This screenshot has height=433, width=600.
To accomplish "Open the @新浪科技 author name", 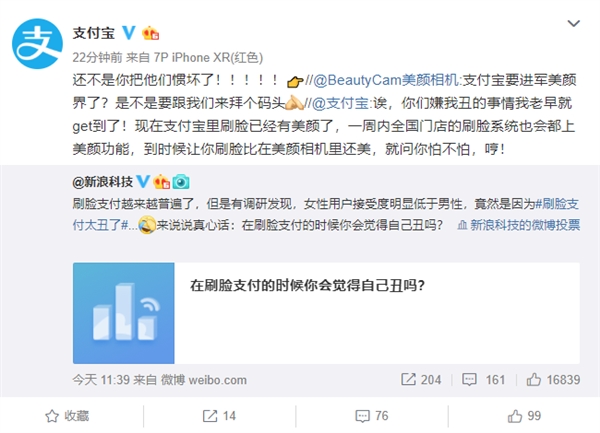I will 103,182.
